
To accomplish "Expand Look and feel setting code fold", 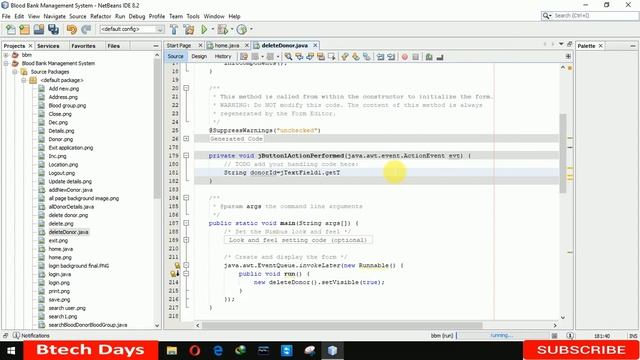I will (x=186, y=240).
